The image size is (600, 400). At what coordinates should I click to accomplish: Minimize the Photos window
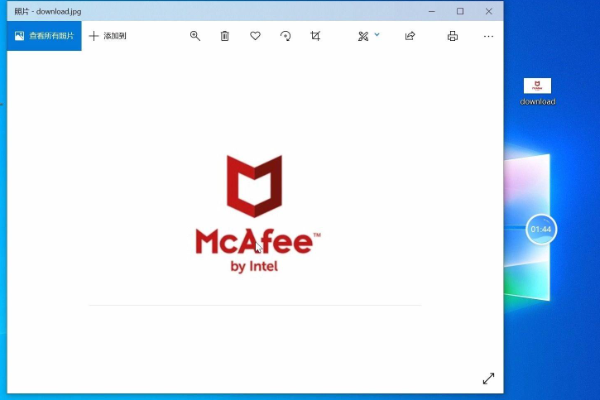(x=432, y=11)
